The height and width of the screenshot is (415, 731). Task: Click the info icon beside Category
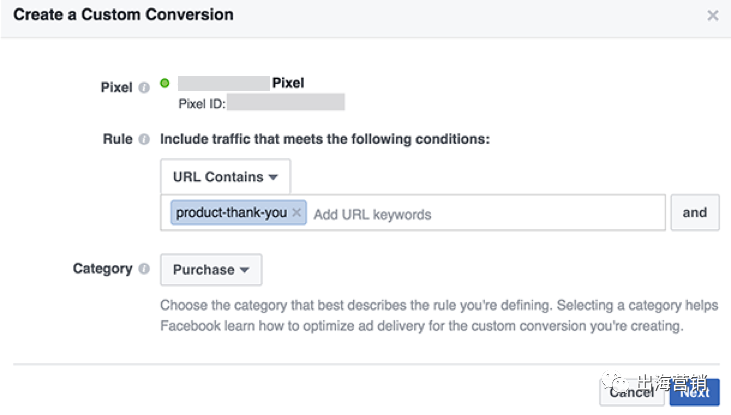144,269
